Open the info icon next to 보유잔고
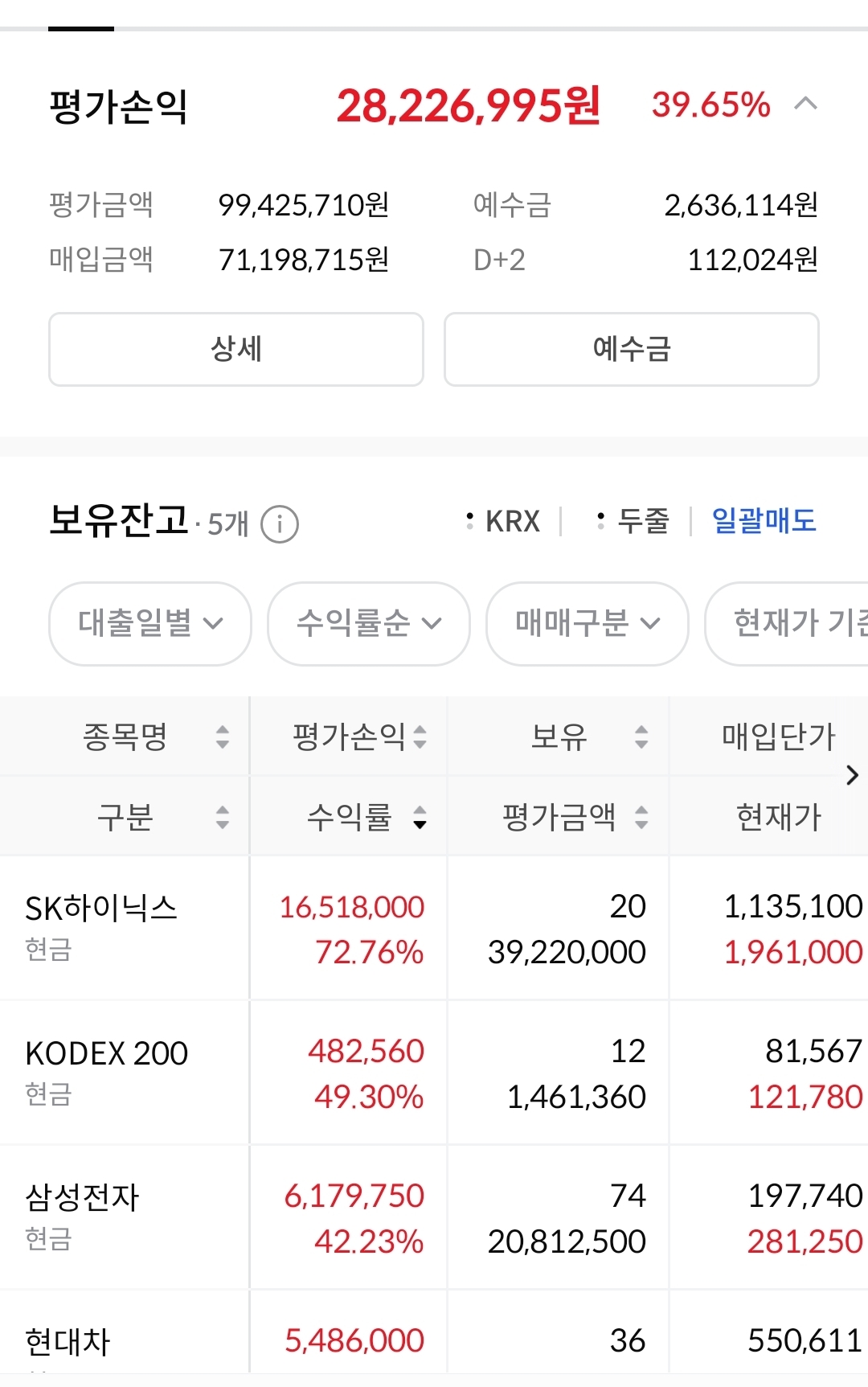Screen dimensions: 868x1387 tap(280, 524)
